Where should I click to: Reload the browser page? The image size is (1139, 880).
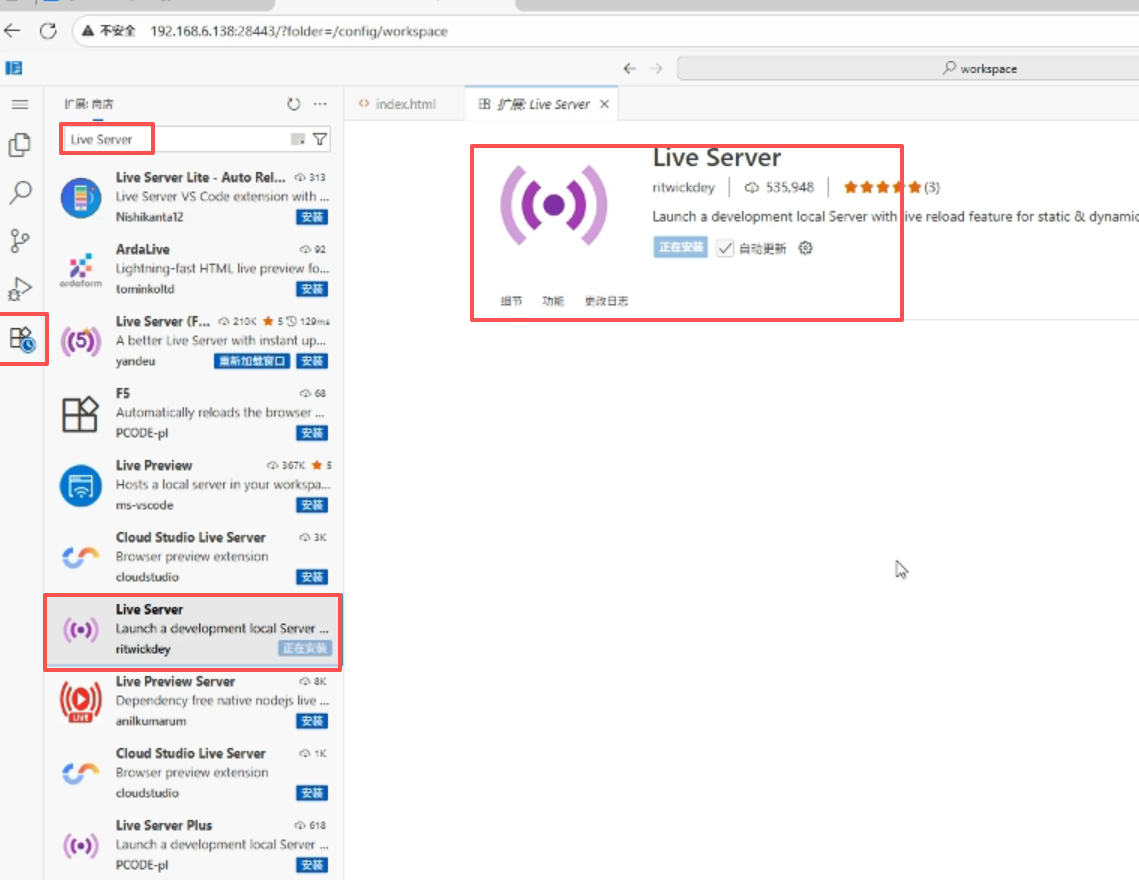(x=47, y=31)
